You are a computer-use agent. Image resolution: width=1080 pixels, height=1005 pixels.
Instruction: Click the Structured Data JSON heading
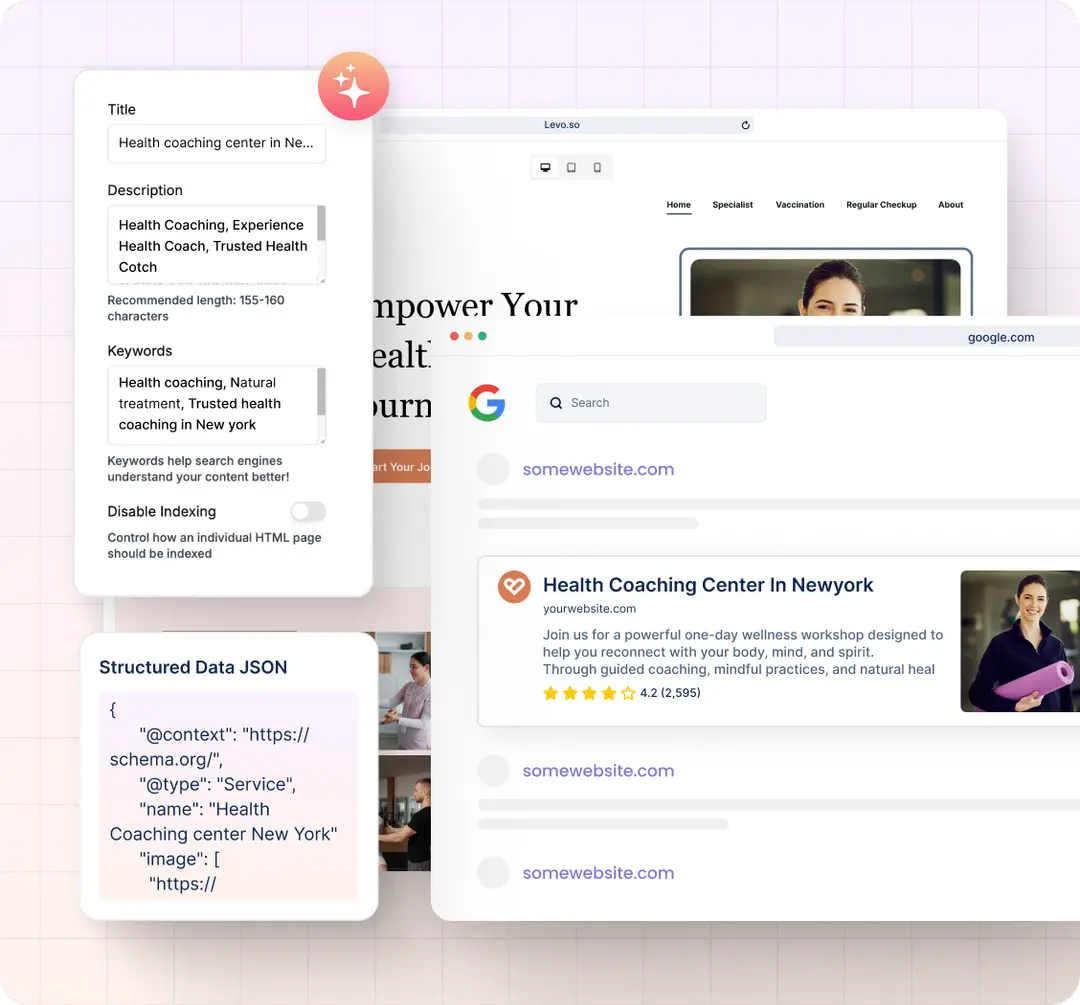coord(193,667)
